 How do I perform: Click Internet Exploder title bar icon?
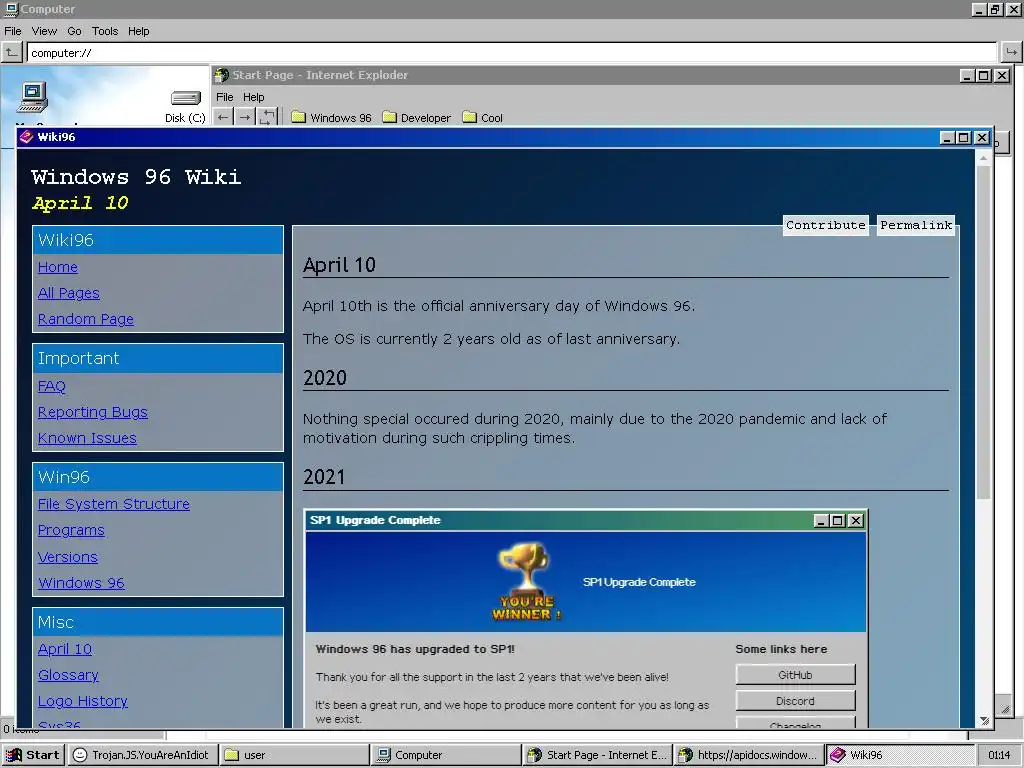pos(222,75)
